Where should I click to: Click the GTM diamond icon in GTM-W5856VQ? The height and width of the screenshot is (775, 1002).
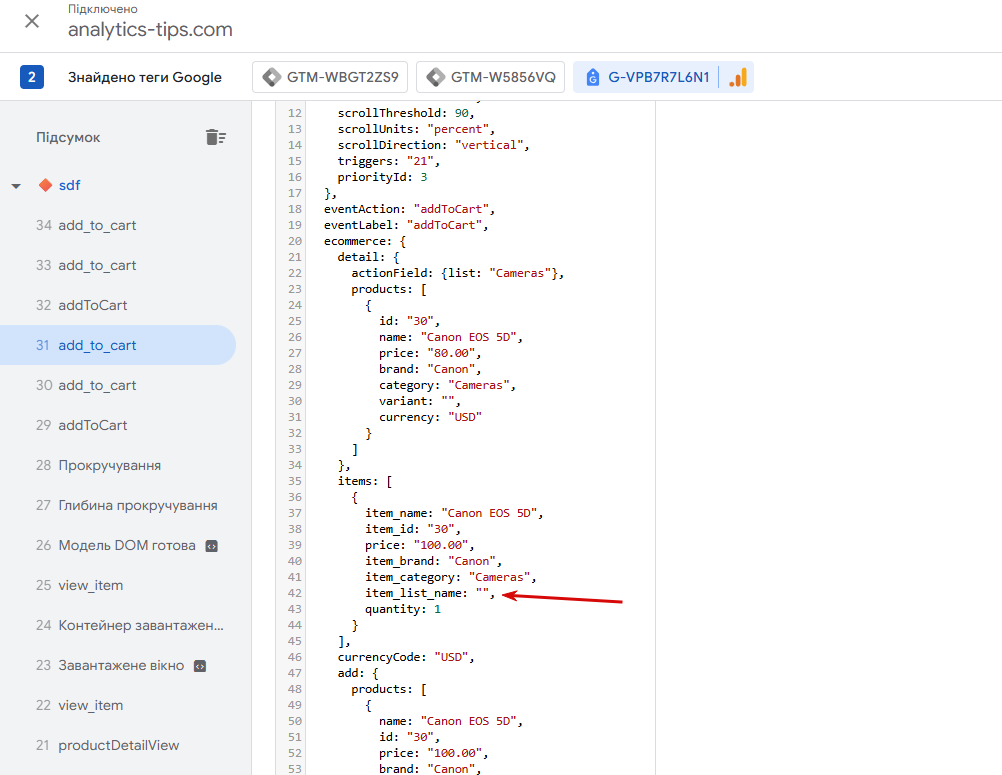(x=436, y=77)
